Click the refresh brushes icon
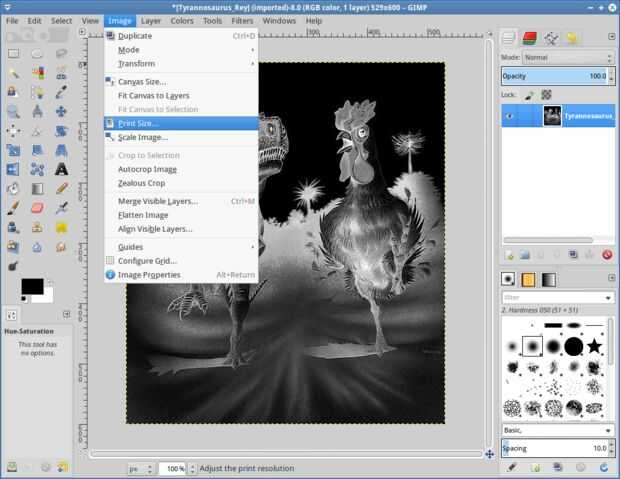The image size is (620, 479). coord(604,468)
